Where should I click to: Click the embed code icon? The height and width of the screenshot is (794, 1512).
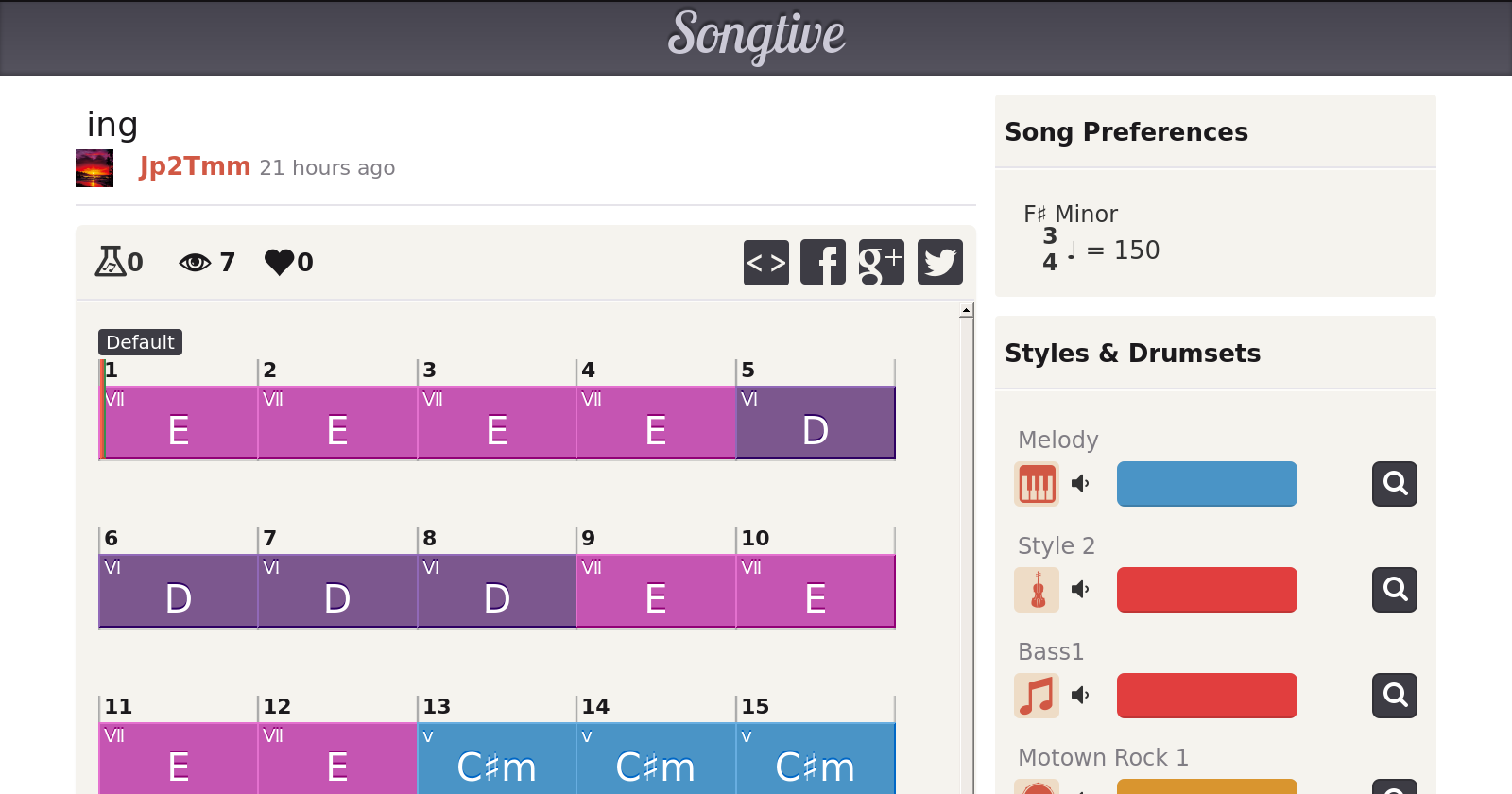(x=766, y=262)
